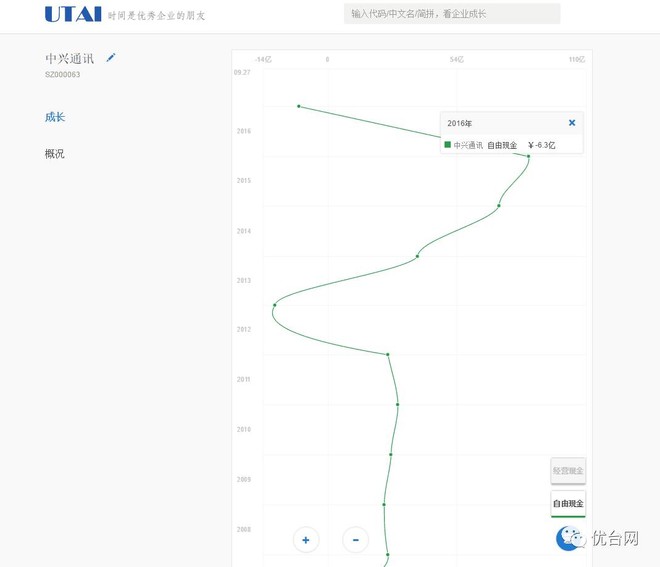
Task: Click the 中兴通讯 company title
Action: pyautogui.click(x=69, y=58)
